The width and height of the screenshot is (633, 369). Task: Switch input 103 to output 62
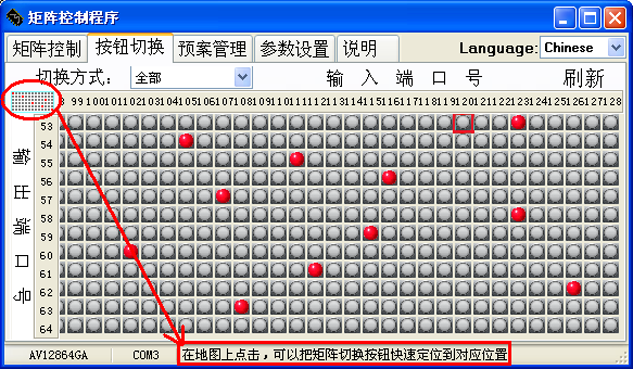[149, 289]
